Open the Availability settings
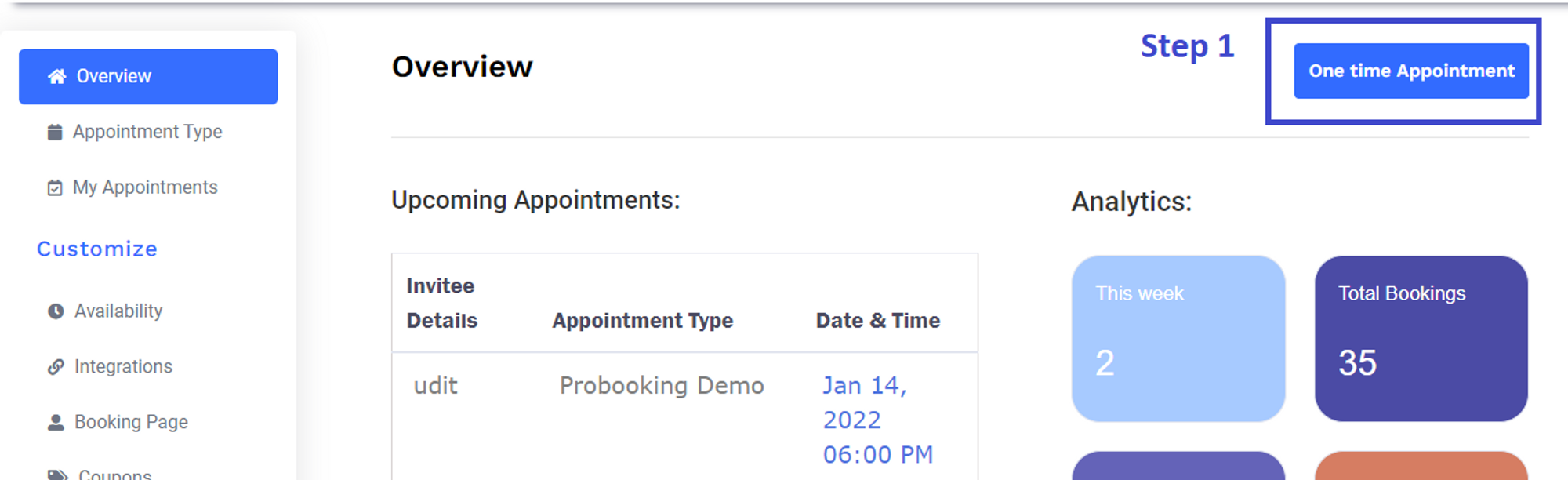The width and height of the screenshot is (1568, 480). click(118, 311)
